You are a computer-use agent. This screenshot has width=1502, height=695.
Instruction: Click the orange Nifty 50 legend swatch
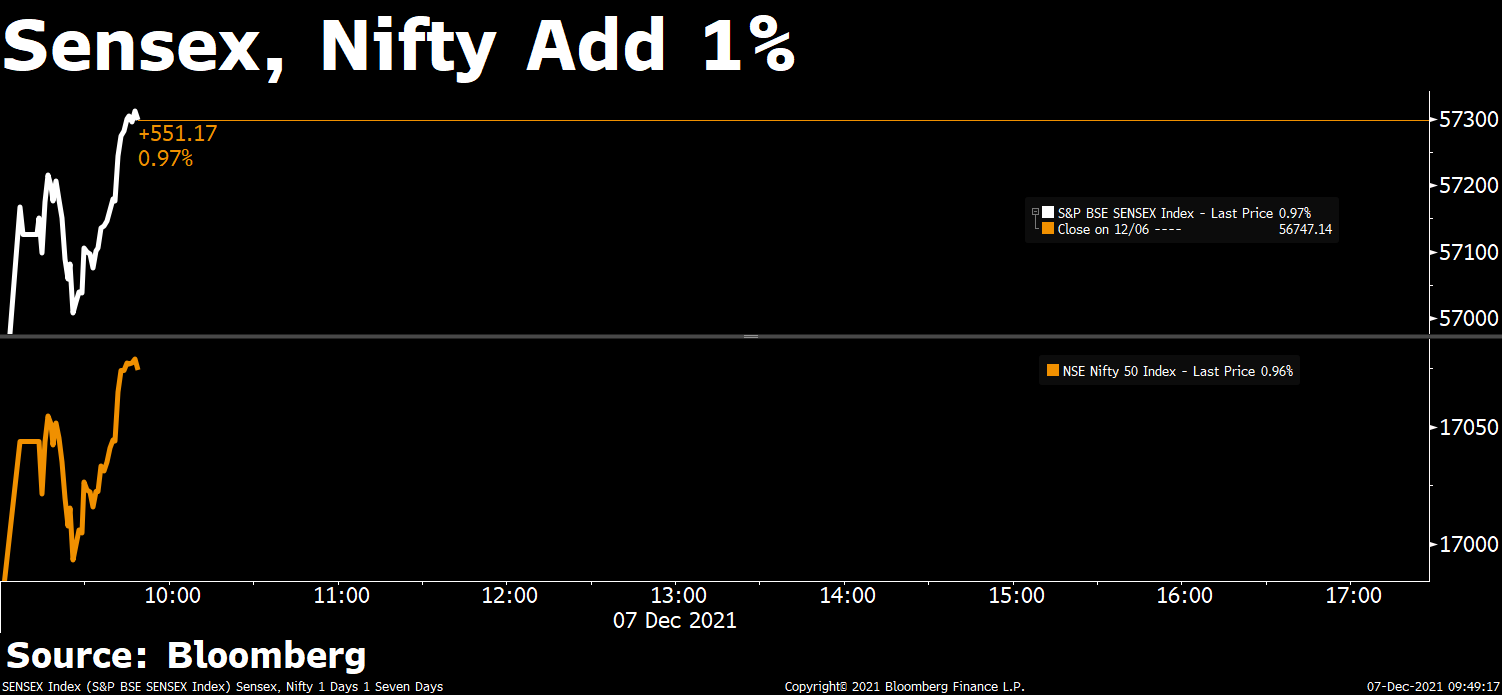(x=1052, y=371)
